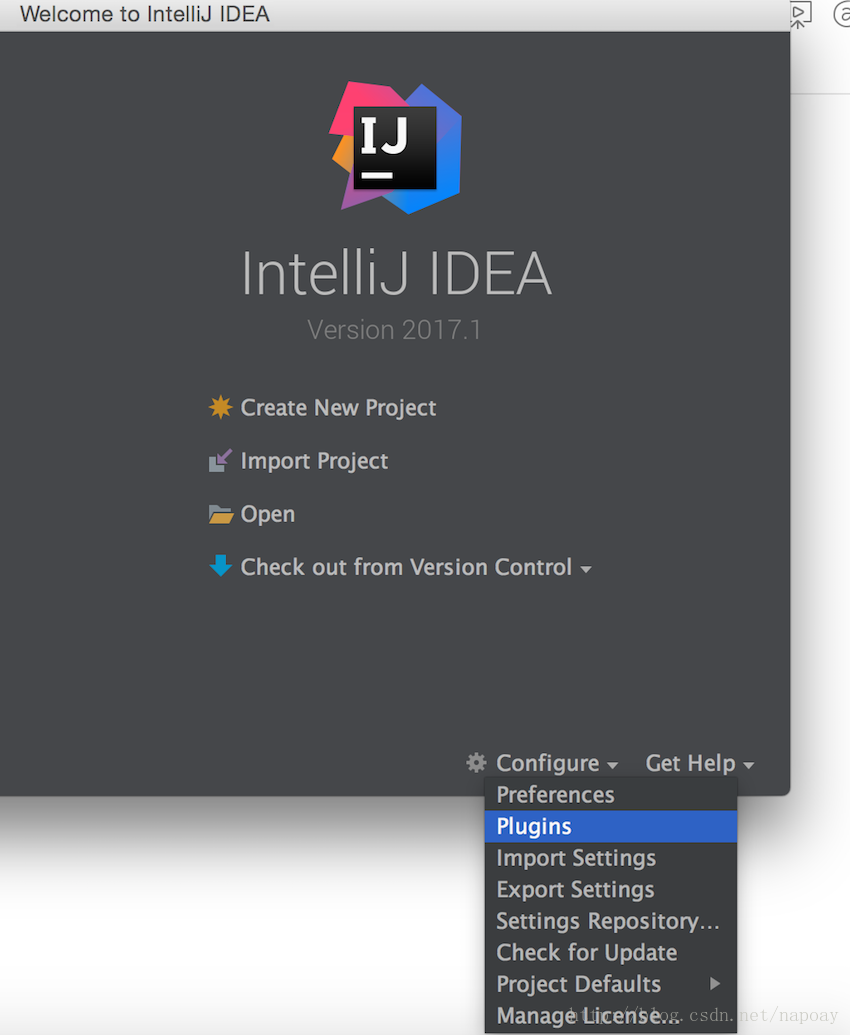Click Welcome to IntelliJ IDEA window title
This screenshot has width=850, height=1035.
tap(145, 14)
